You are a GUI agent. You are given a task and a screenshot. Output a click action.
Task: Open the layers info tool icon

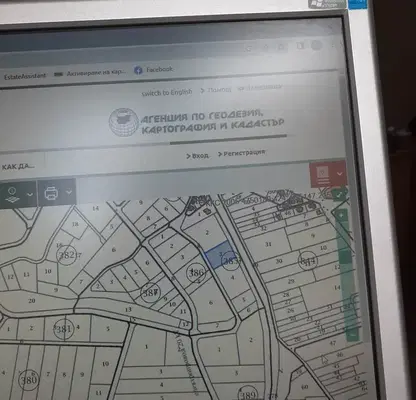12,195
